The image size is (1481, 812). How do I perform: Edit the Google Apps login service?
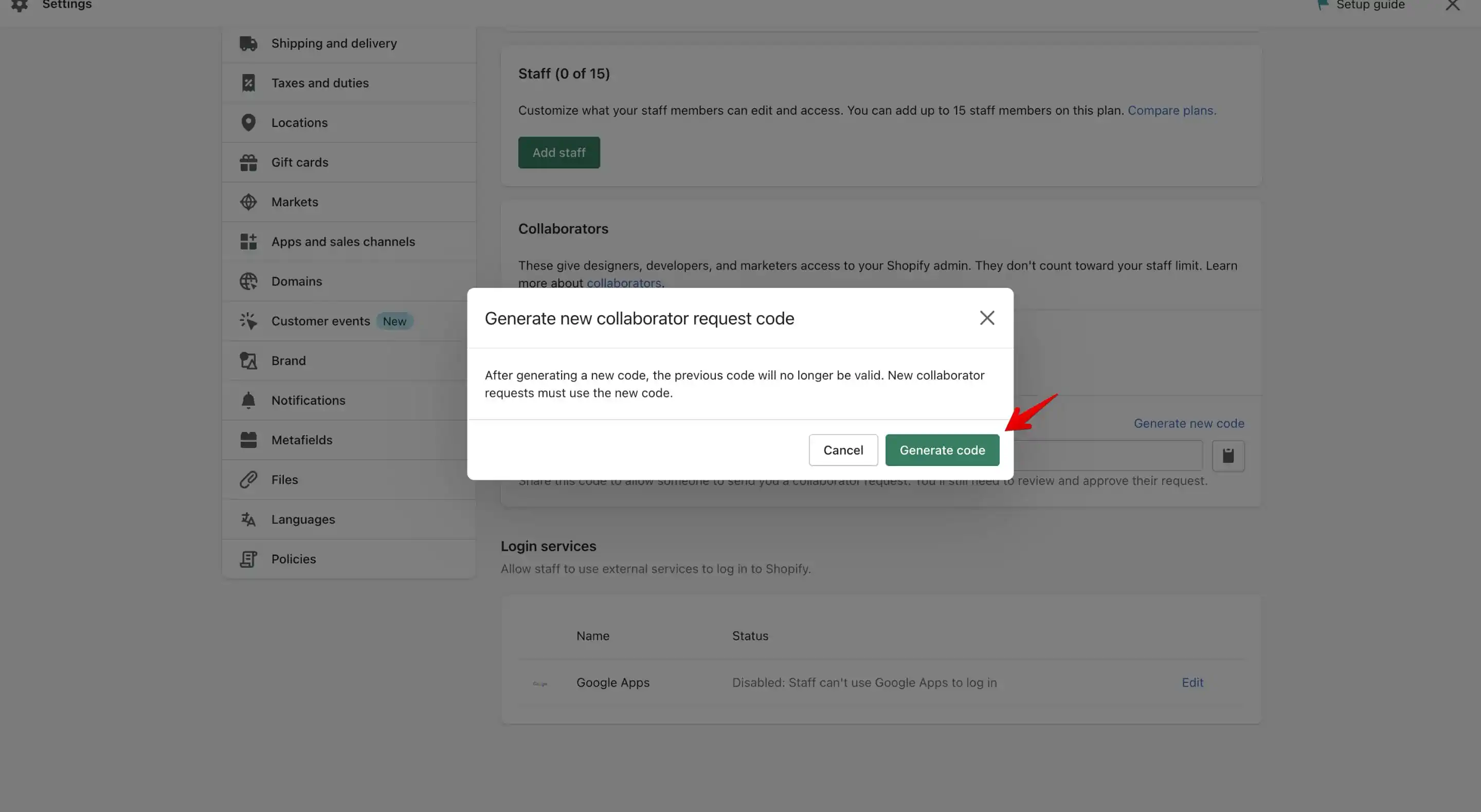1193,682
